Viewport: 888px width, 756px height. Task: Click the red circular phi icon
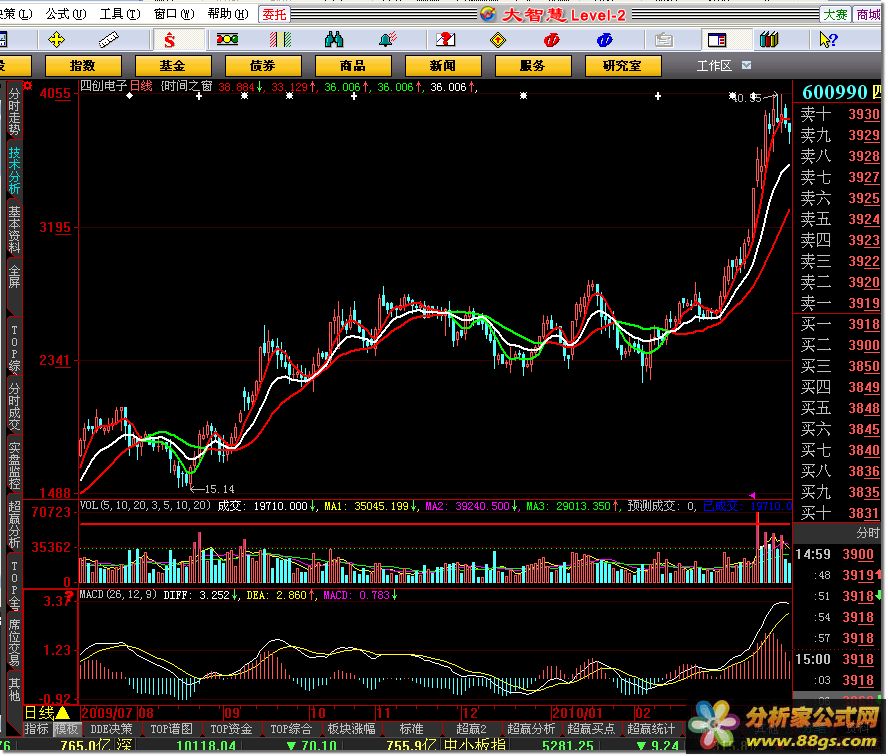coord(551,40)
